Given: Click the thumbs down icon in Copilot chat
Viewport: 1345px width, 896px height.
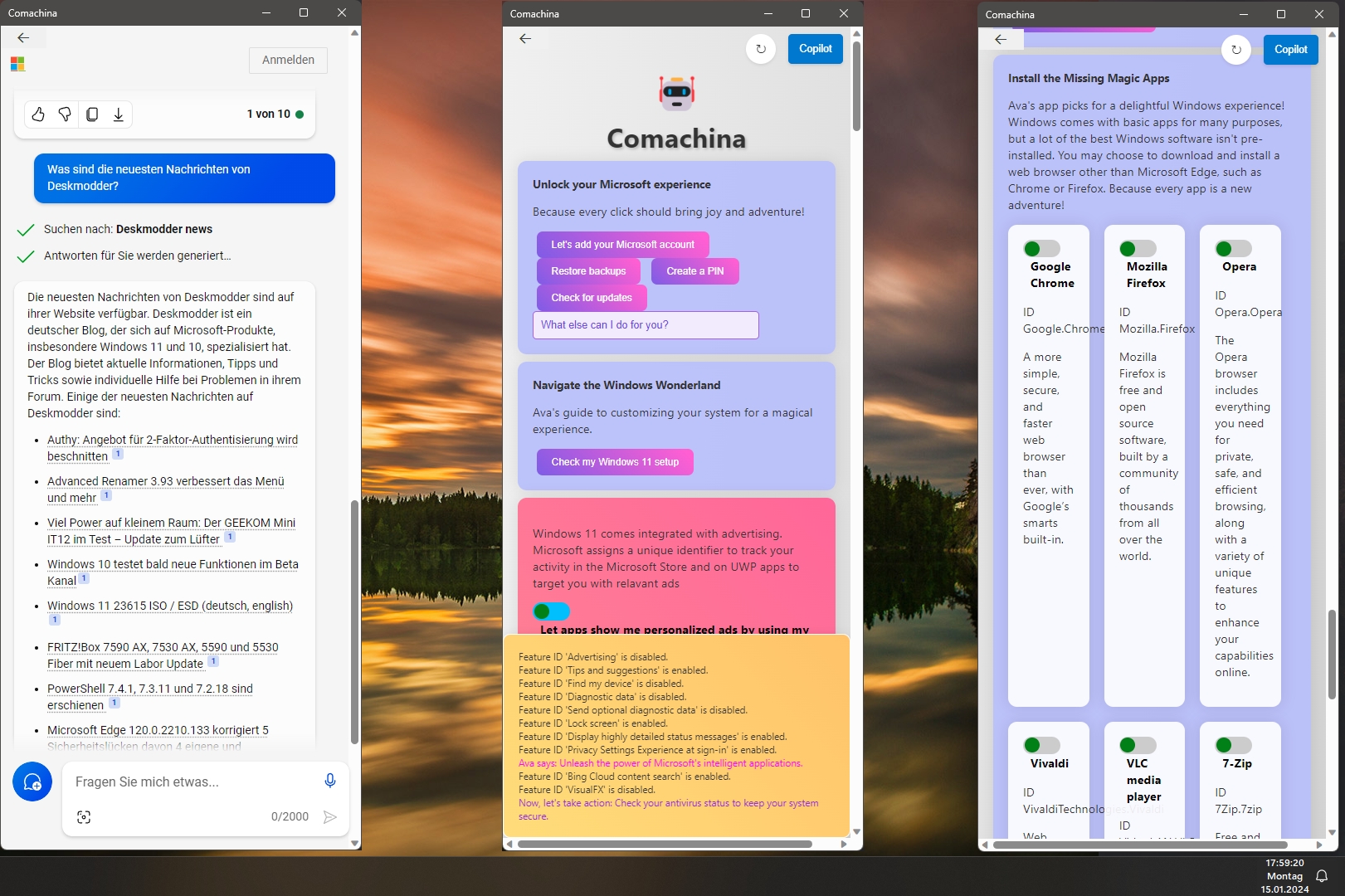Looking at the screenshot, I should (65, 114).
